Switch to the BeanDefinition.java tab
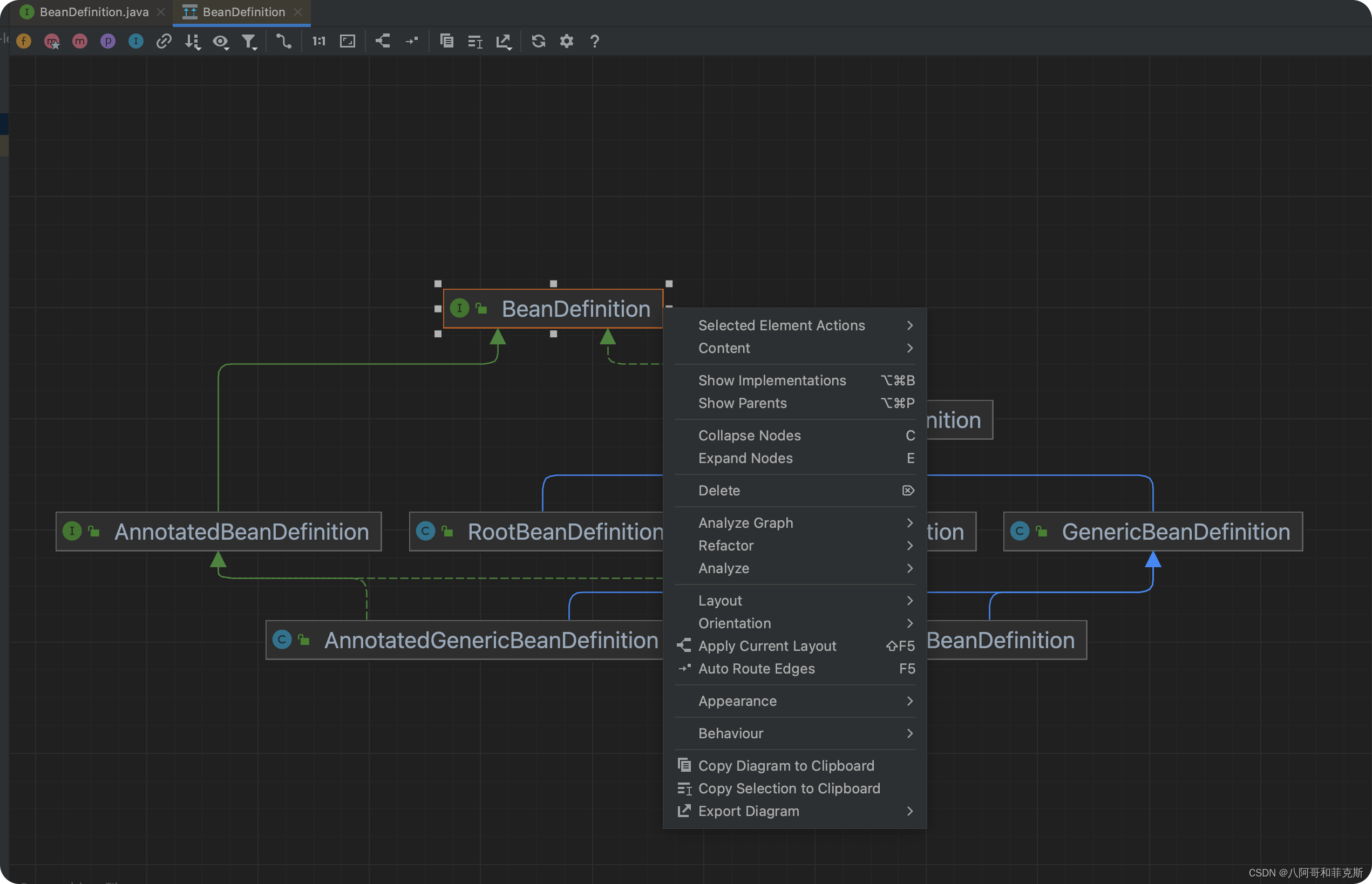 pyautogui.click(x=94, y=12)
